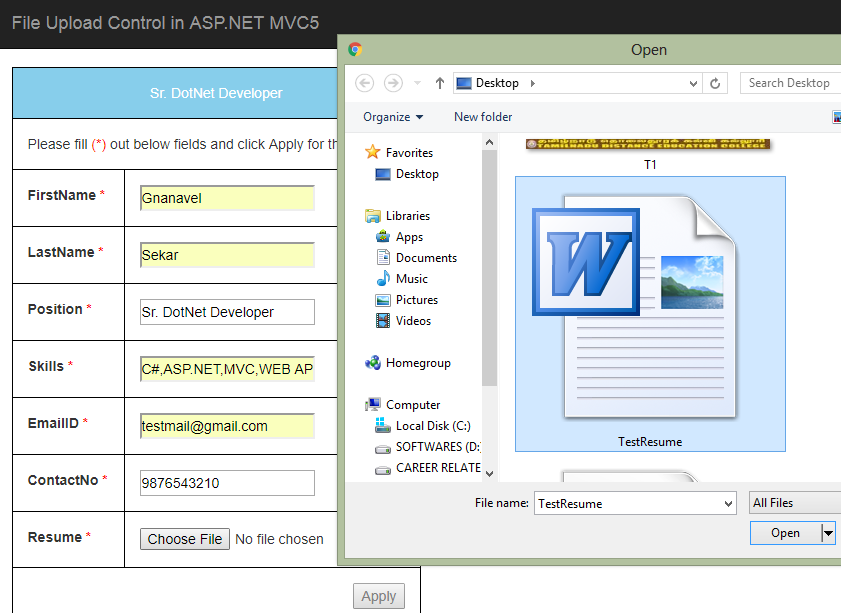Select the Pictures library icon
The width and height of the screenshot is (841, 613).
coord(384,299)
